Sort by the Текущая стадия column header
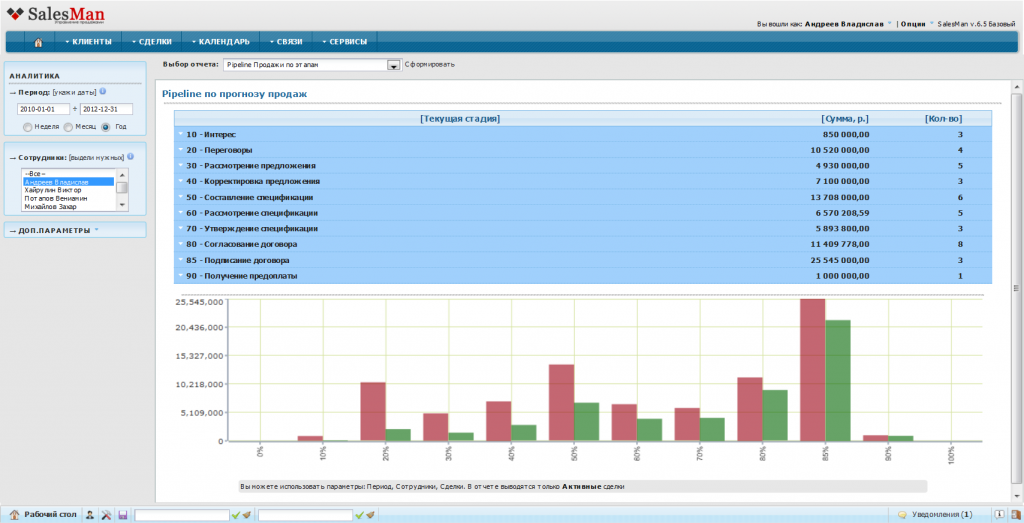1024x523 pixels. (x=460, y=119)
